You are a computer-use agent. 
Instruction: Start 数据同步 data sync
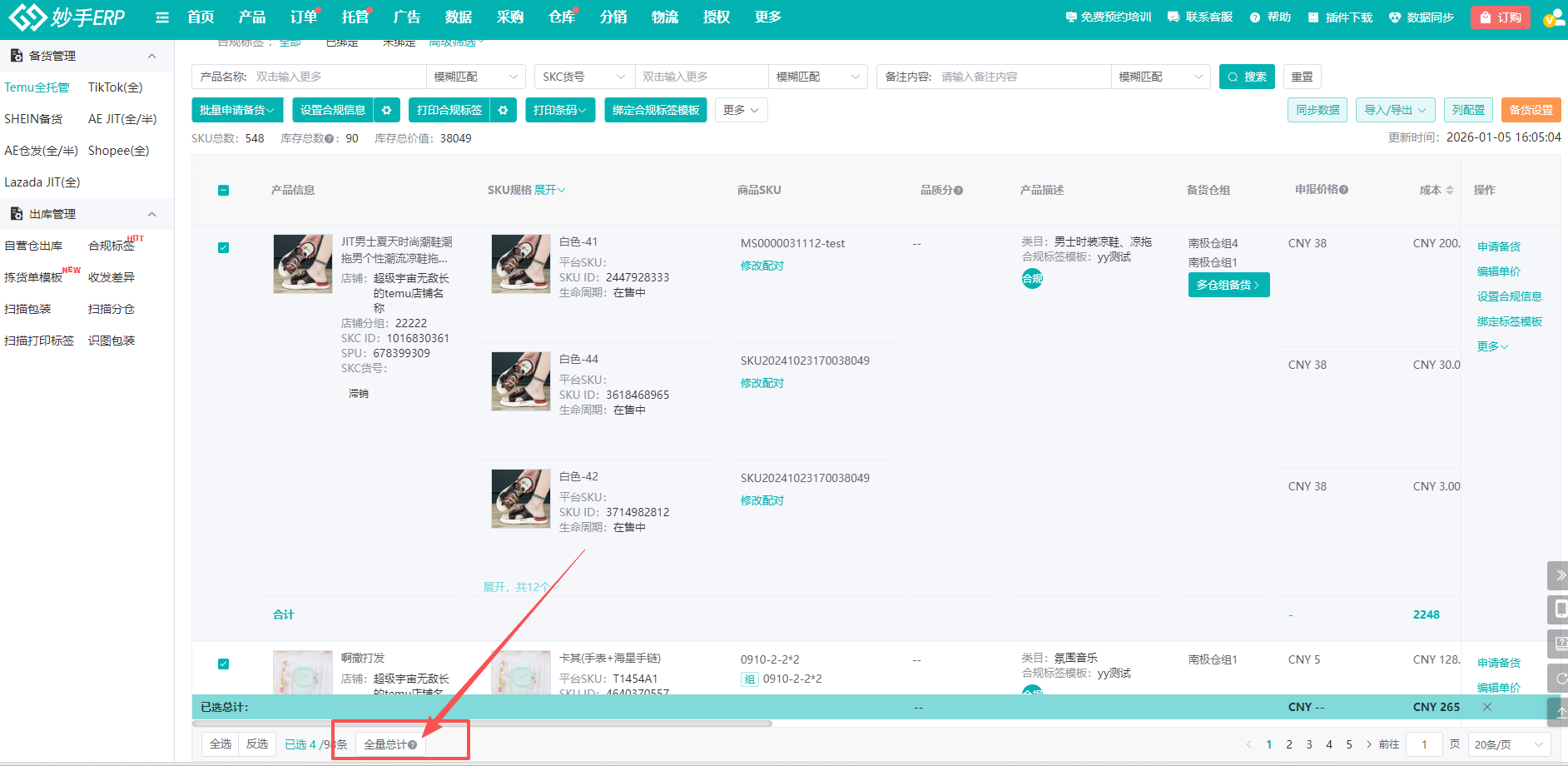[x=1422, y=17]
